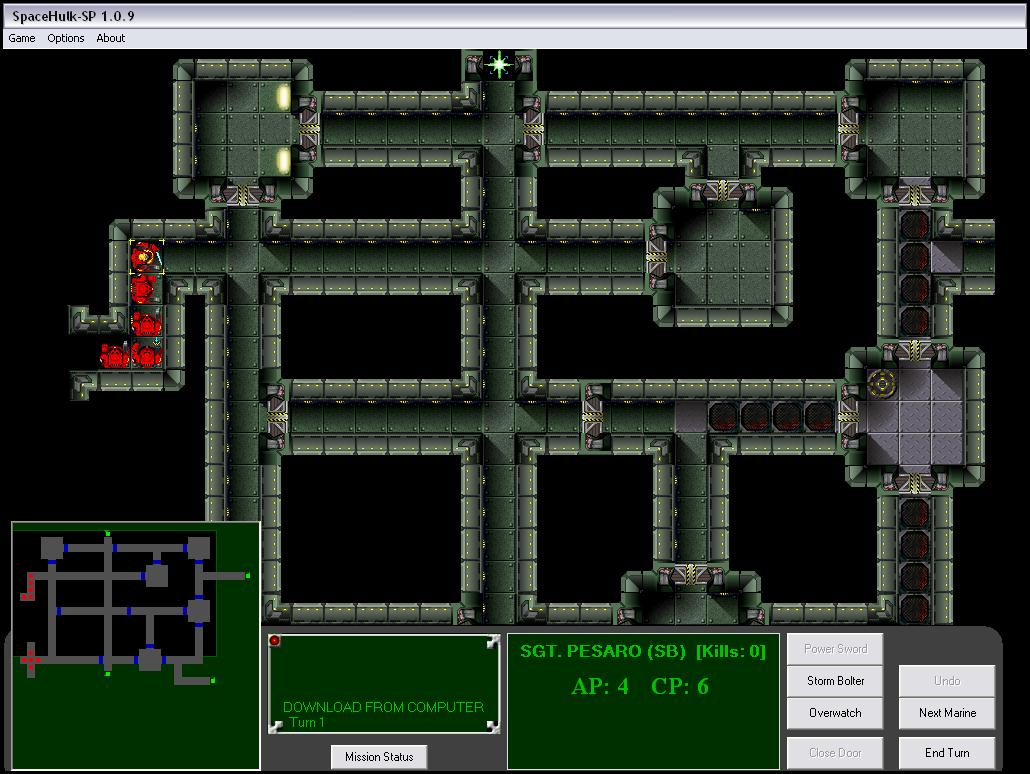Click the door in the middle of the lower corridor
This screenshot has width=1030, height=774.
click(x=592, y=417)
